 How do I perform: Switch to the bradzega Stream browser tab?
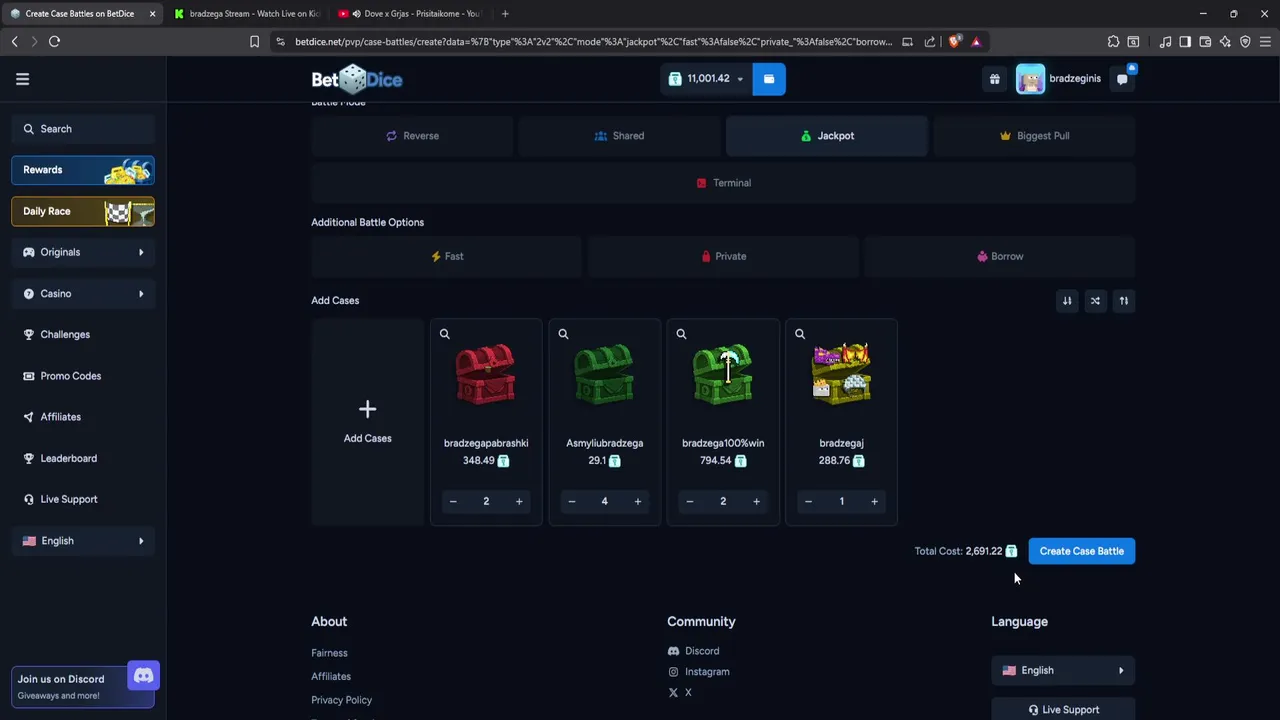click(246, 14)
